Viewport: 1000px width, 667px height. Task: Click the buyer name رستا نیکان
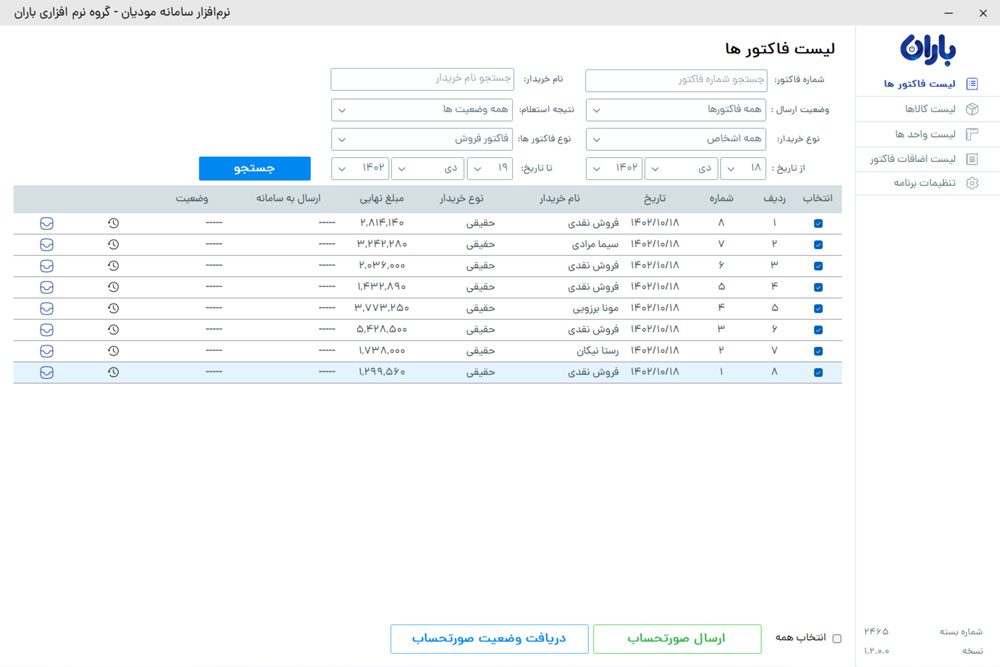pos(598,351)
